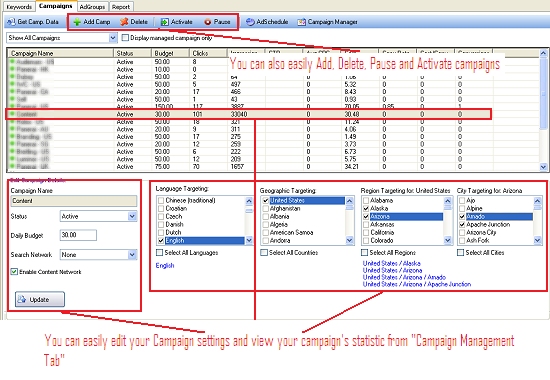Click scroll up arrow of campaign table

point(543,53)
